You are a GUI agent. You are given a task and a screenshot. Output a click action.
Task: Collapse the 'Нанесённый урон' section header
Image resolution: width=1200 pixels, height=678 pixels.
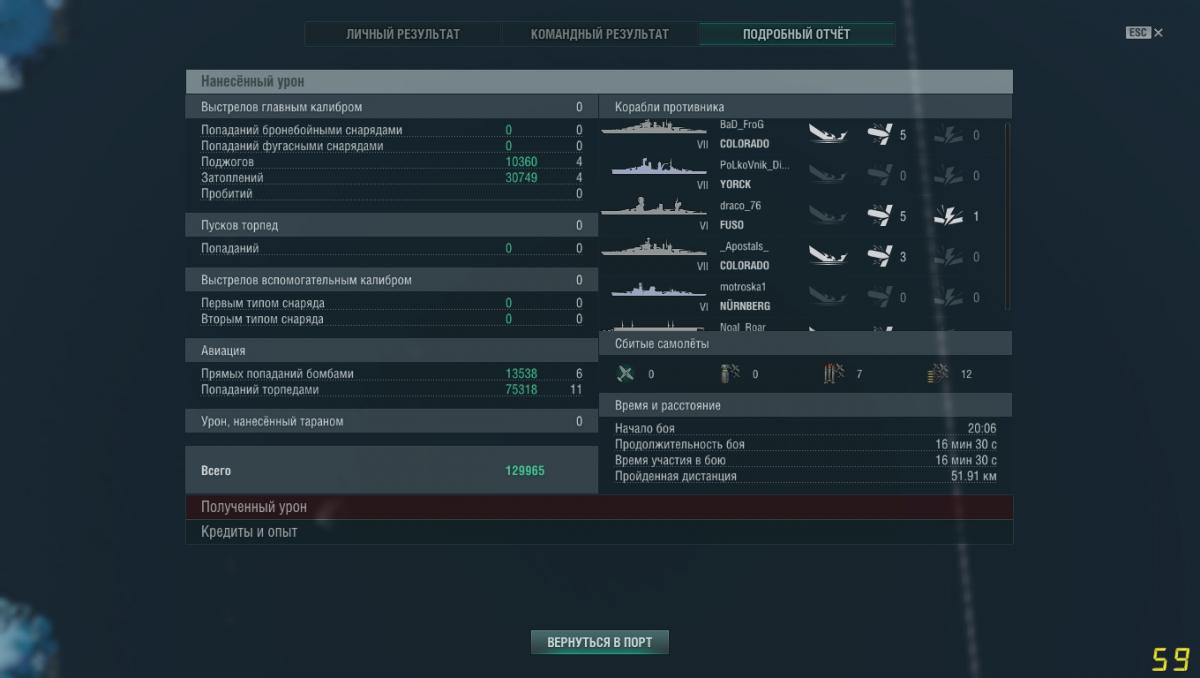(x=598, y=81)
